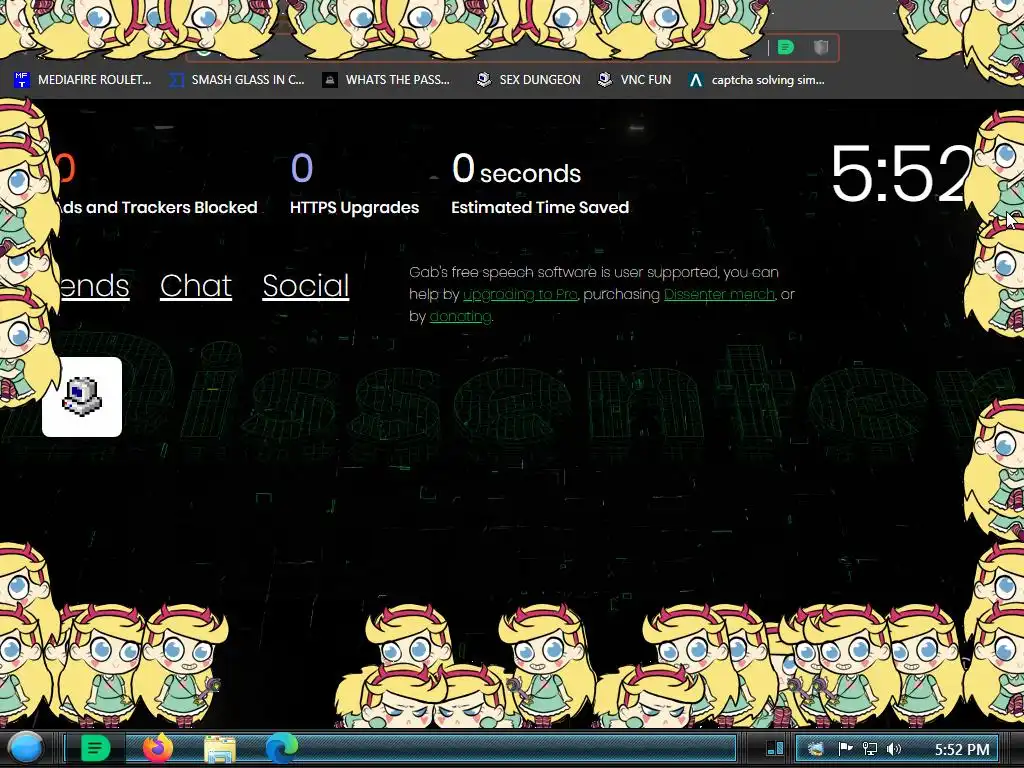Open the network tray icon
The height and width of the screenshot is (768, 1024).
tap(870, 749)
